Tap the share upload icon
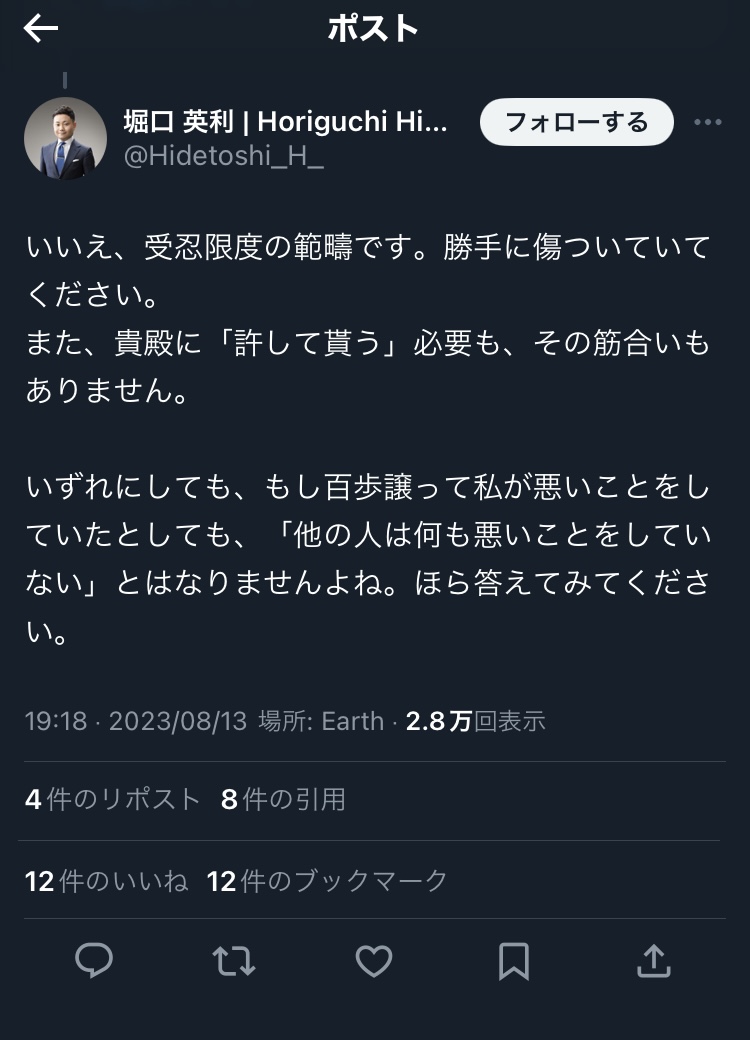 653,961
